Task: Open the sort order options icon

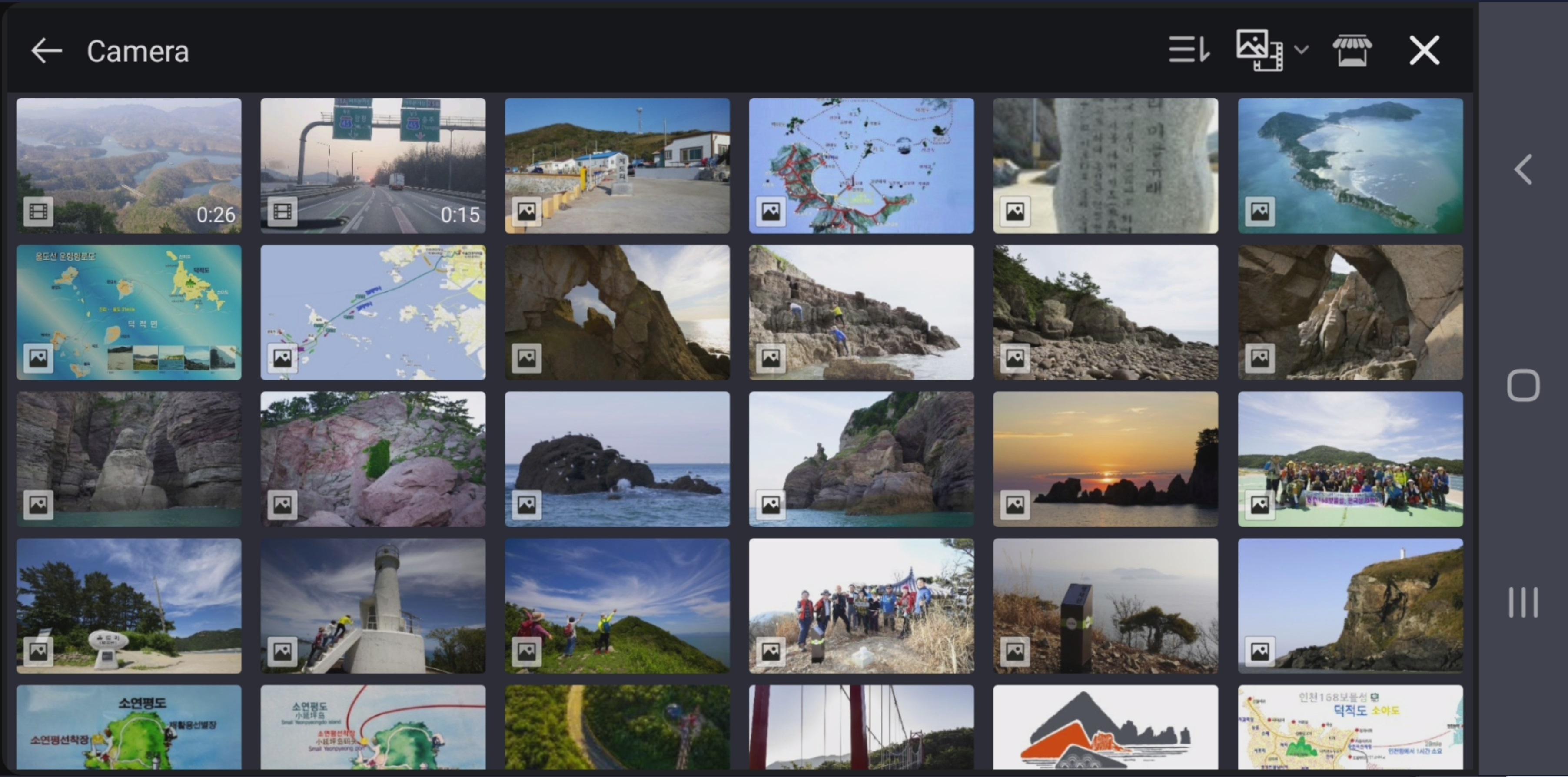Action: click(x=1188, y=49)
